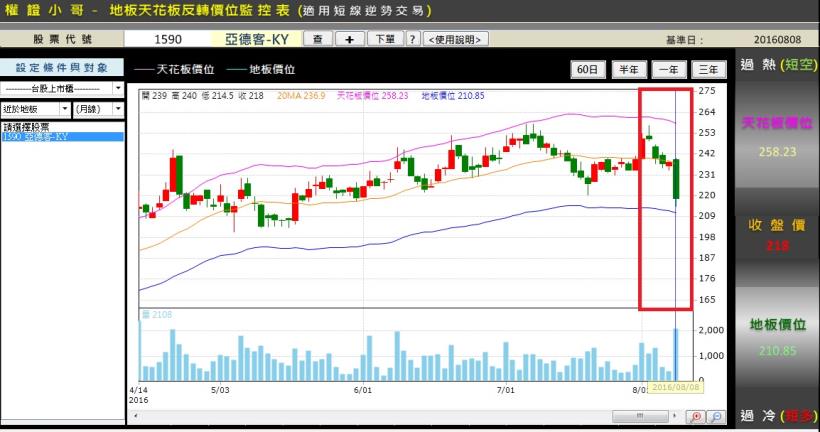The width and height of the screenshot is (820, 432).
Task: Switch chart to 半年 range
Action: point(628,70)
